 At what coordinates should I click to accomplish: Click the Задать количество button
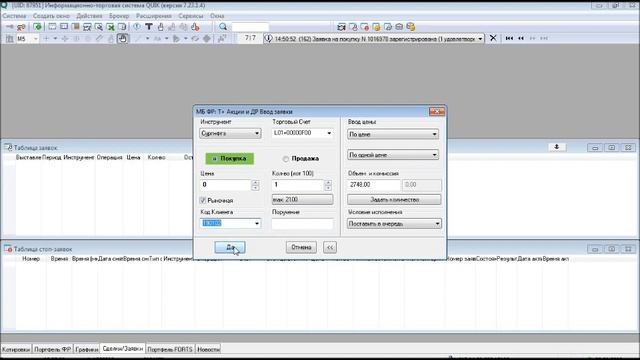(x=394, y=200)
